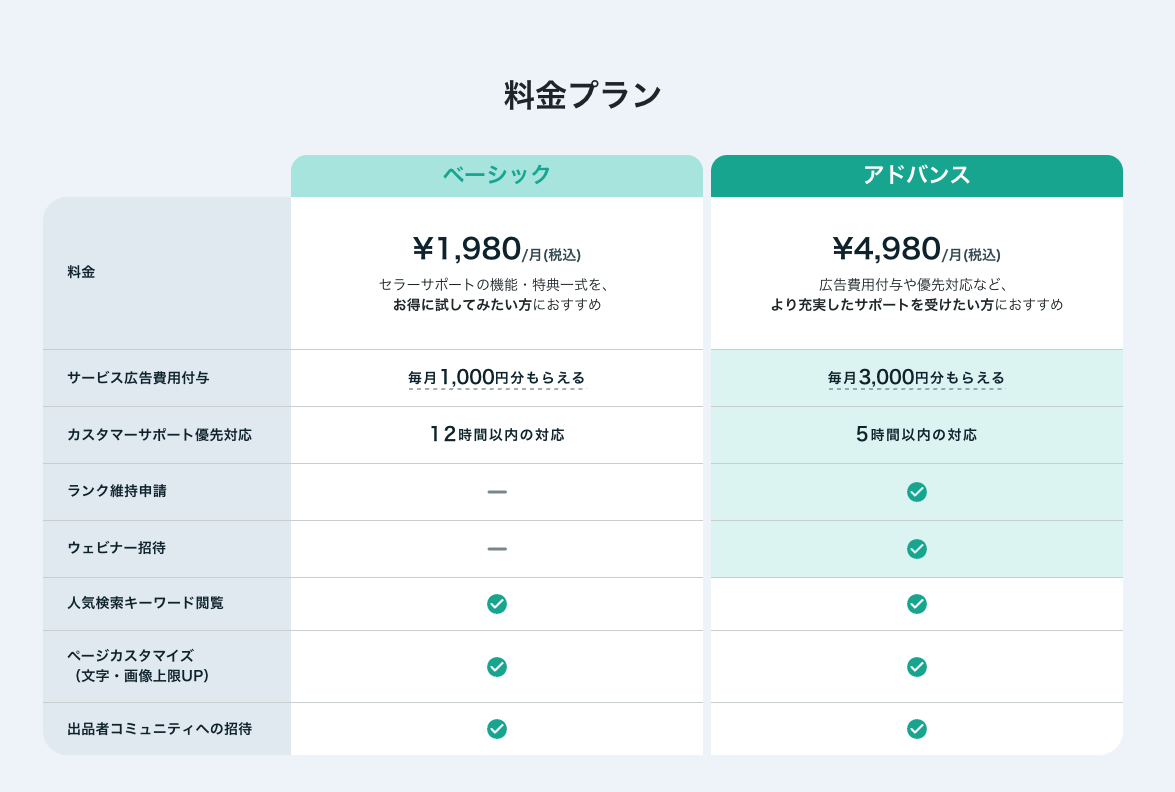Open 毎月3,000円分もらえる underlined link

click(x=916, y=378)
